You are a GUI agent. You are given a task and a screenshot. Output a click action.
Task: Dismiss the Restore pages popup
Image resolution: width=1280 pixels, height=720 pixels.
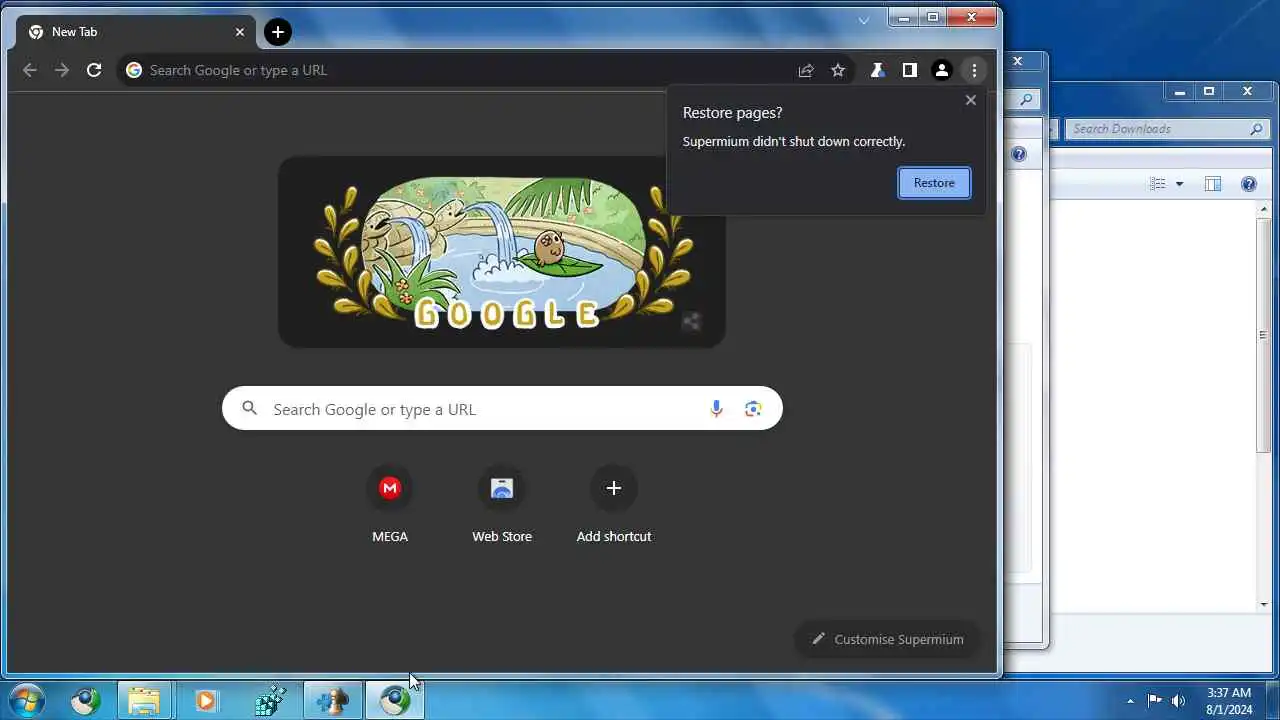[970, 100]
